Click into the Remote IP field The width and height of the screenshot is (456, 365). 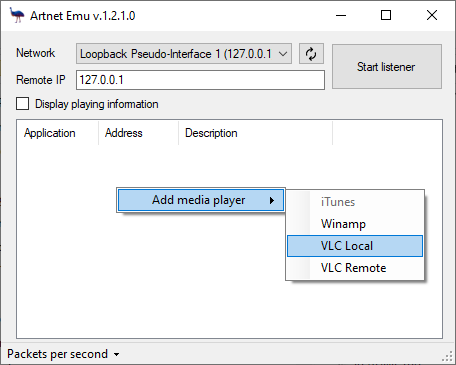(x=200, y=80)
